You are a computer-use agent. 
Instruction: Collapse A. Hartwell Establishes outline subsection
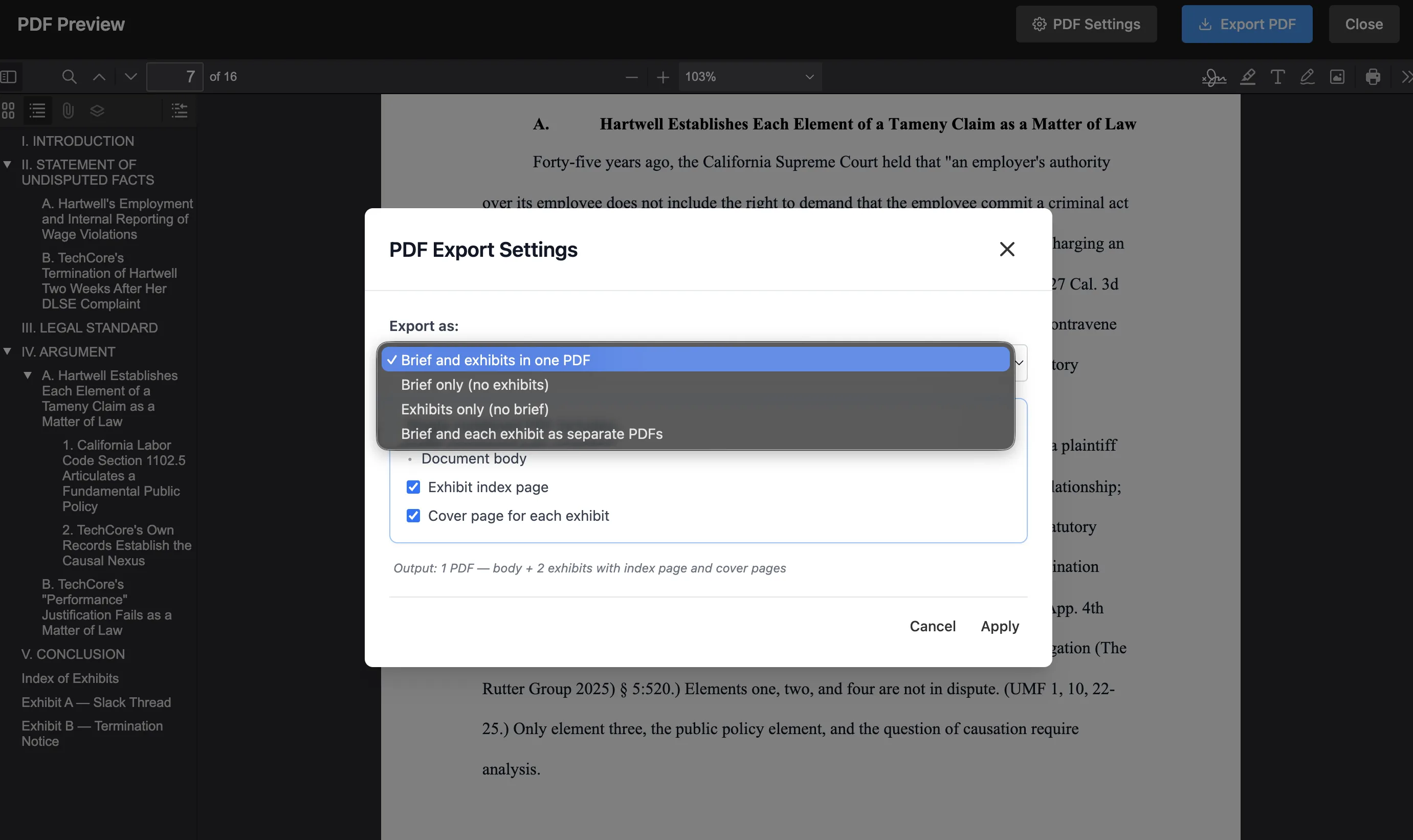tap(27, 375)
